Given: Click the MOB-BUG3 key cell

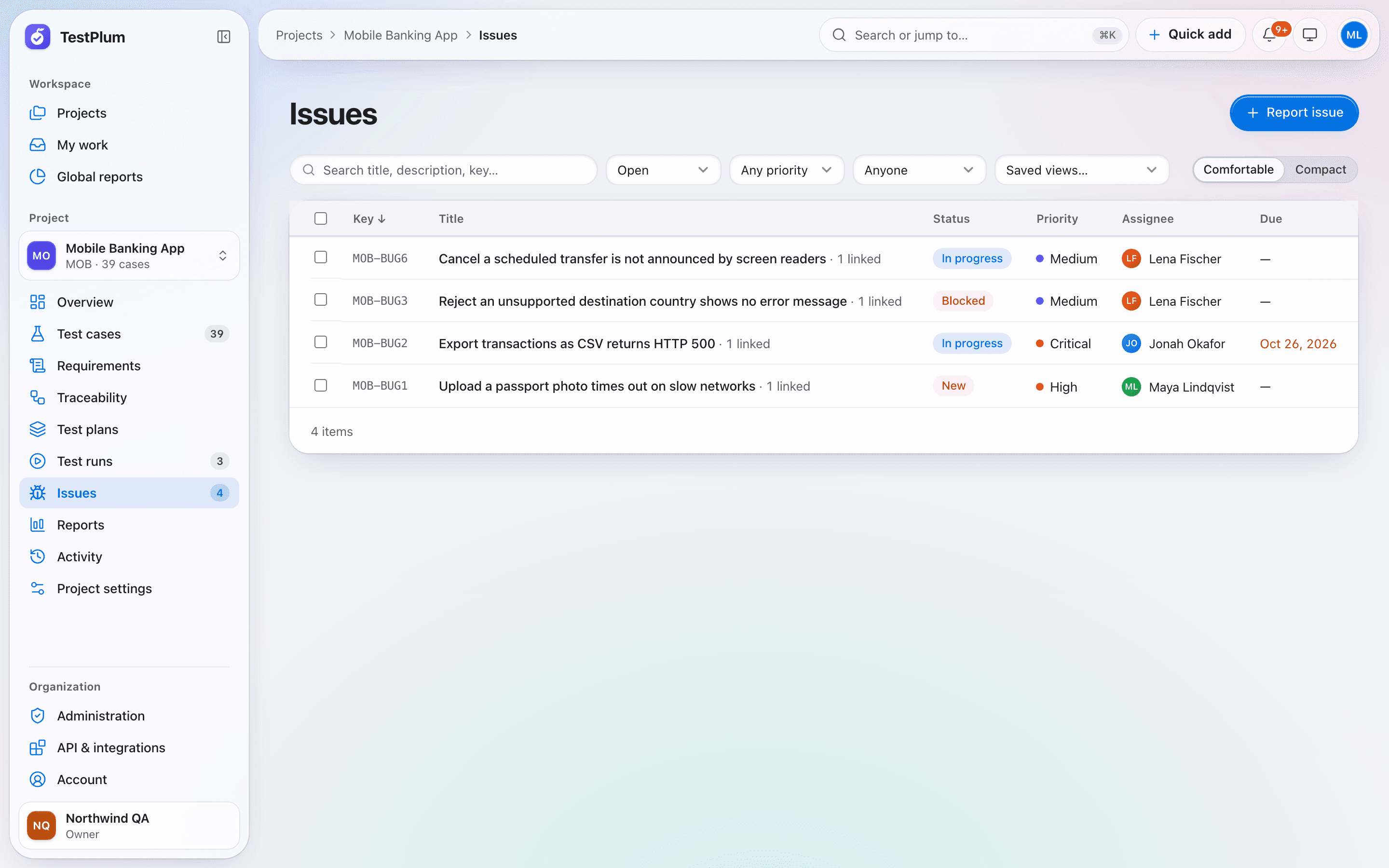Looking at the screenshot, I should click(x=380, y=301).
